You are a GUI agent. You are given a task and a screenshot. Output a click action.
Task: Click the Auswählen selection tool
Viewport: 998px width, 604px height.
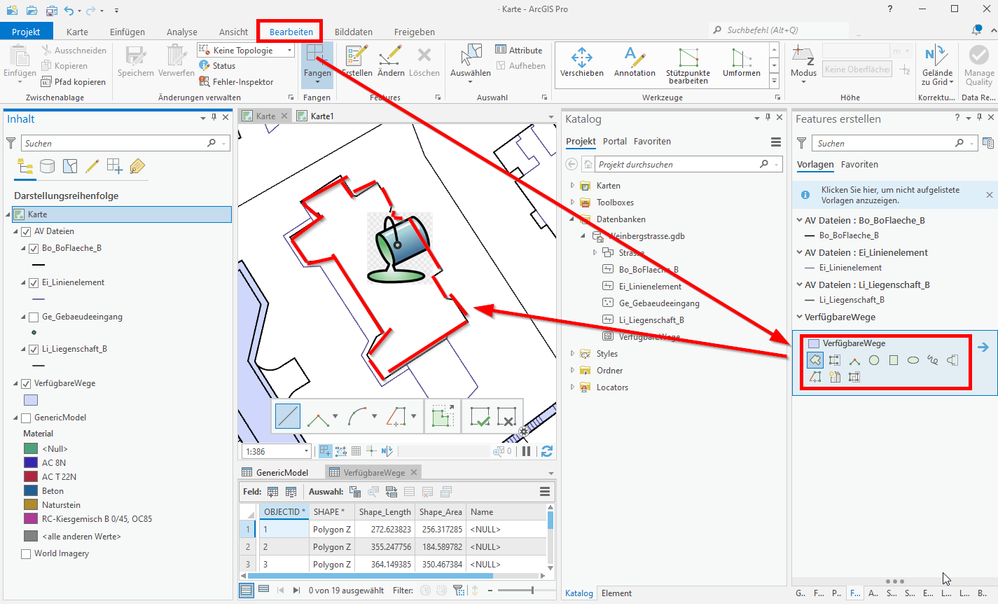pyautogui.click(x=470, y=64)
